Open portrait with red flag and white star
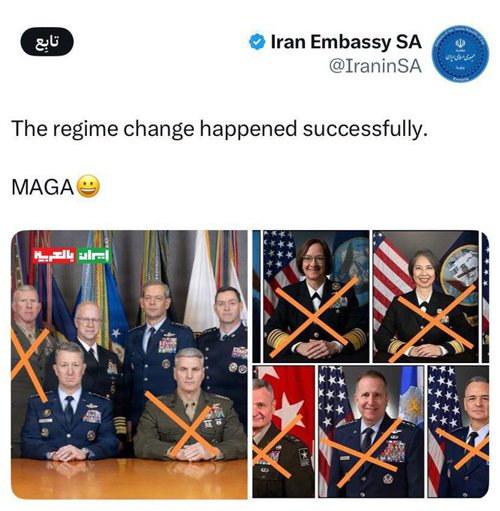Image resolution: width=500 pixels, height=511 pixels. (x=283, y=431)
